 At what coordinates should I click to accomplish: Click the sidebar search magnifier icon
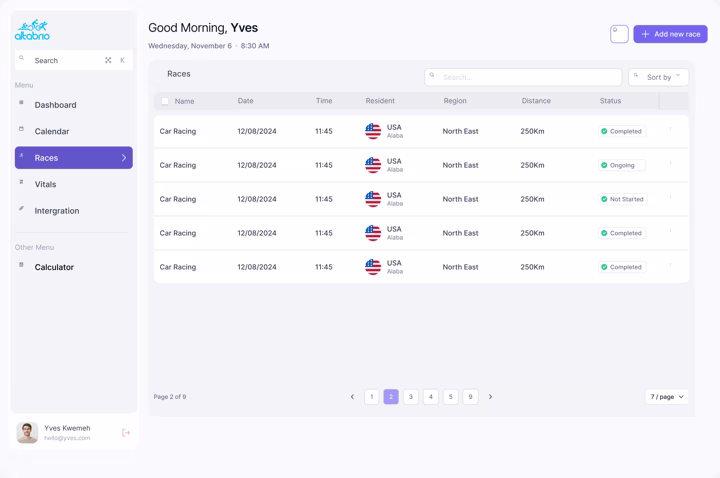pyautogui.click(x=22, y=58)
